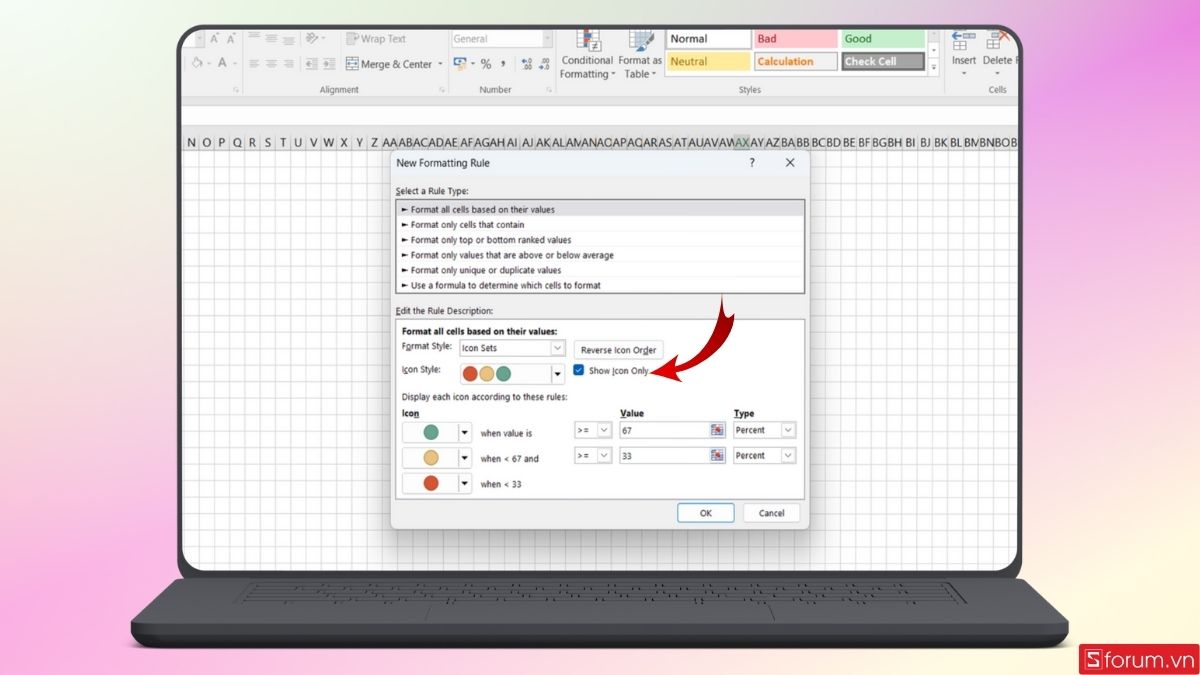Image resolution: width=1200 pixels, height=675 pixels.
Task: Open the operator dropdown beside value 67
Action: (x=592, y=430)
